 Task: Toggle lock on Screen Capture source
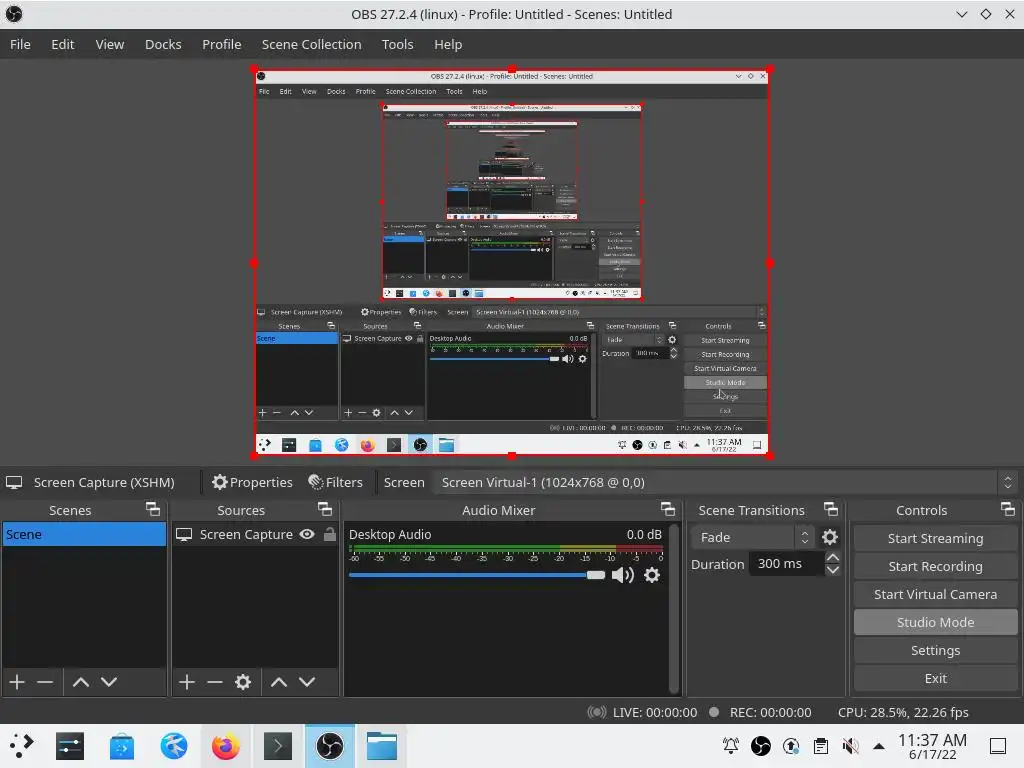coord(330,534)
